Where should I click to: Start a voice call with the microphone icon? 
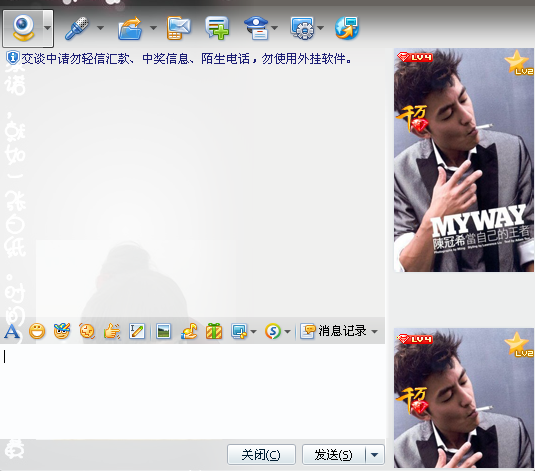click(x=77, y=29)
